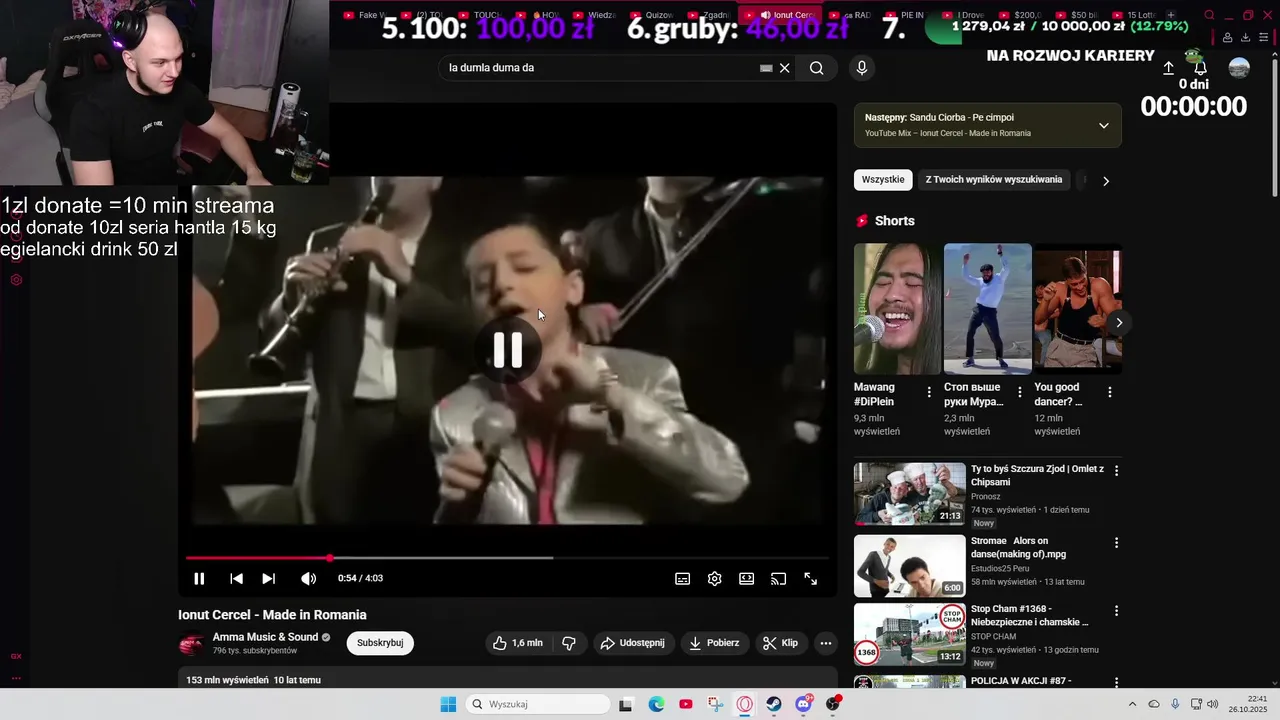Image resolution: width=1280 pixels, height=720 pixels.
Task: Click the Udostępnij share button
Action: tap(632, 643)
